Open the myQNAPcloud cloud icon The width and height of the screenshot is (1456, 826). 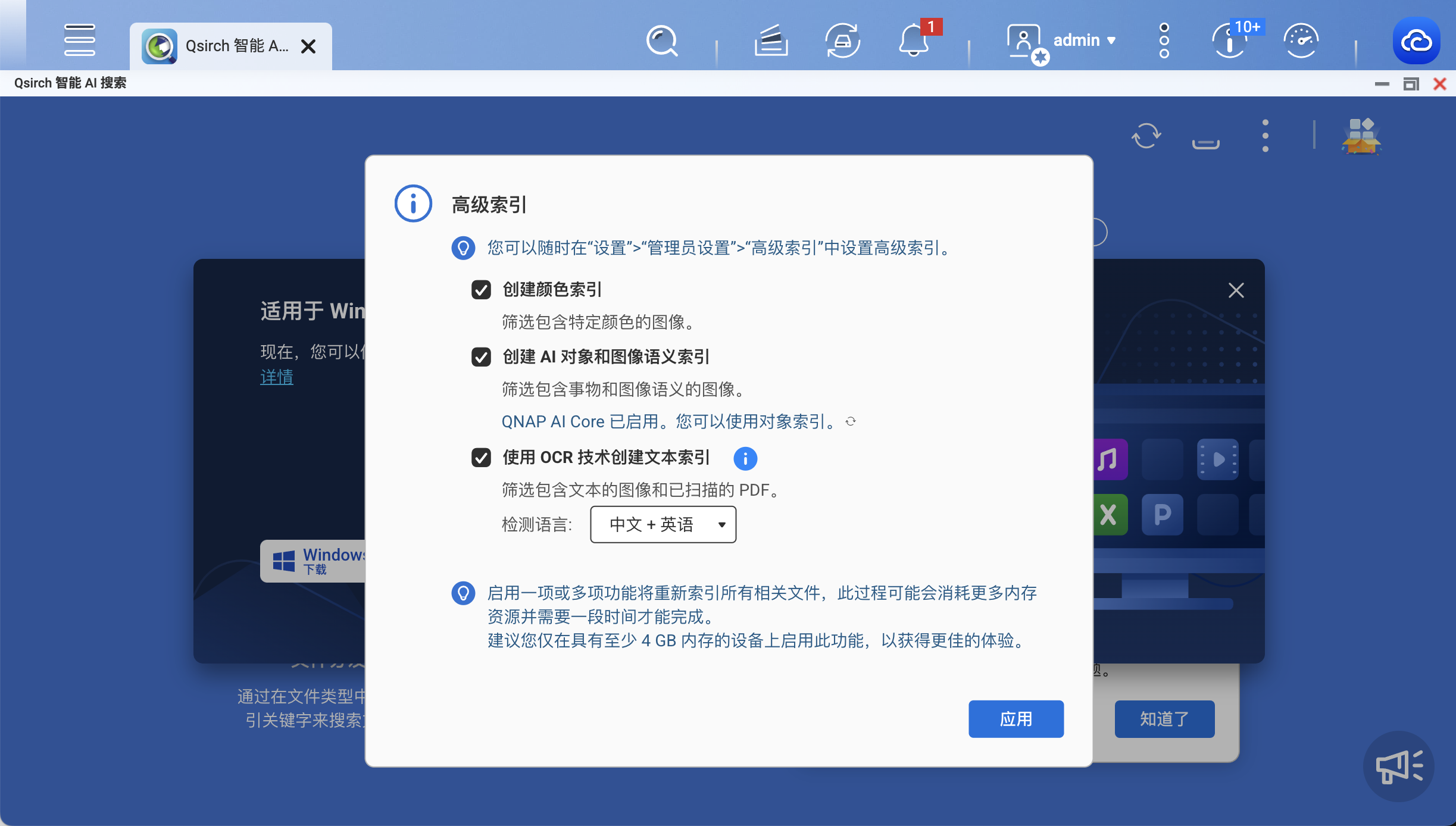1416,40
